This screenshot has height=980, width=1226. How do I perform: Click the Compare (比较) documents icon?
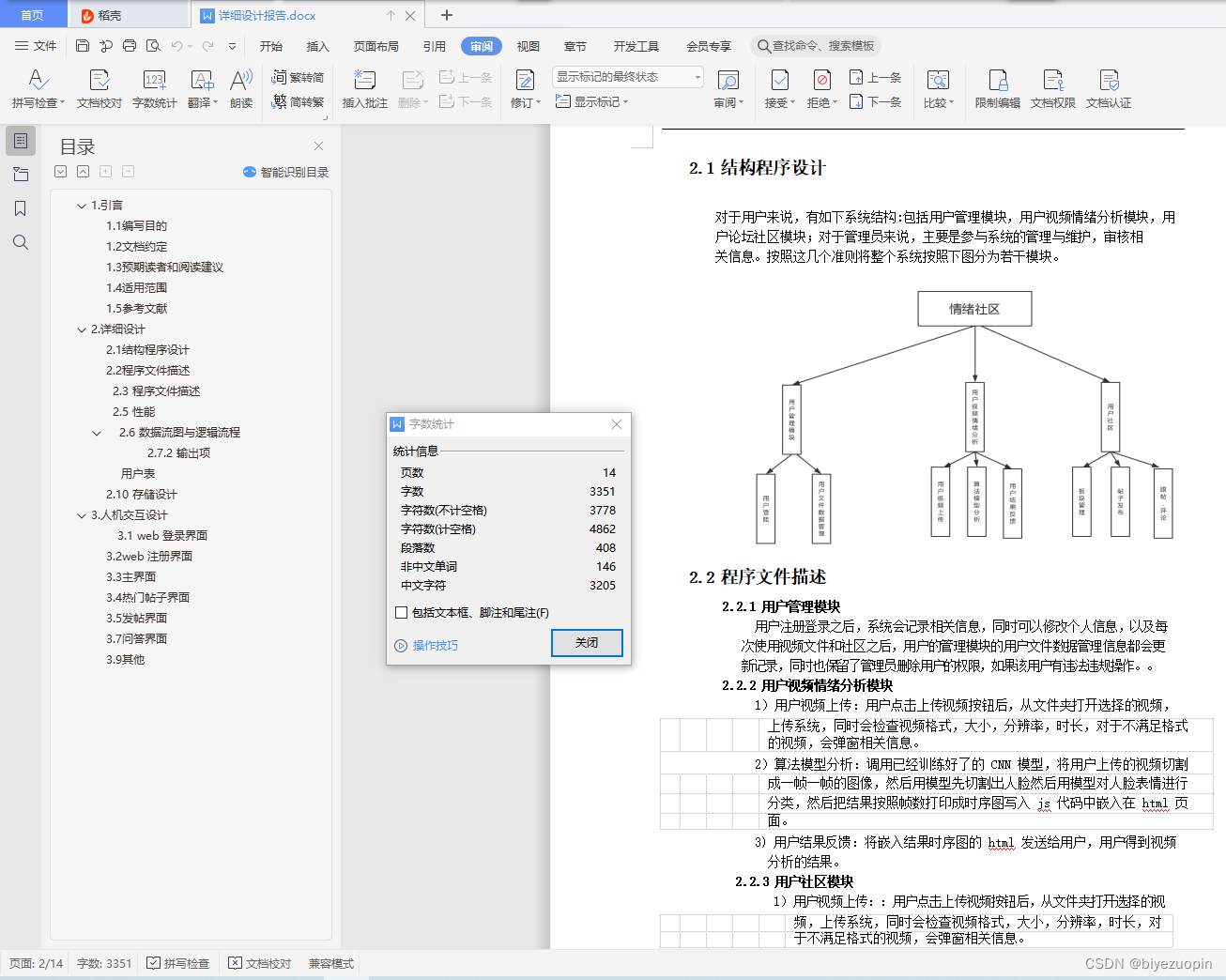point(938,81)
